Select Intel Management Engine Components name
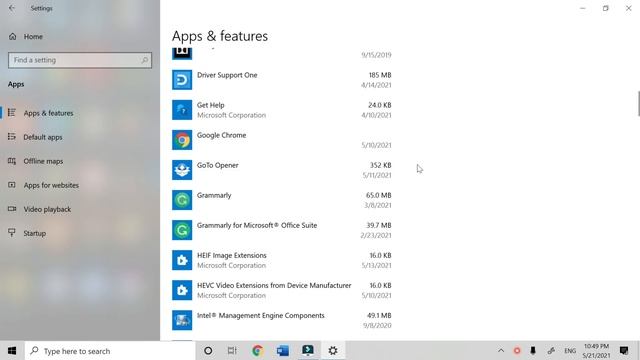Screen dimensions: 640x360 [x=260, y=316]
